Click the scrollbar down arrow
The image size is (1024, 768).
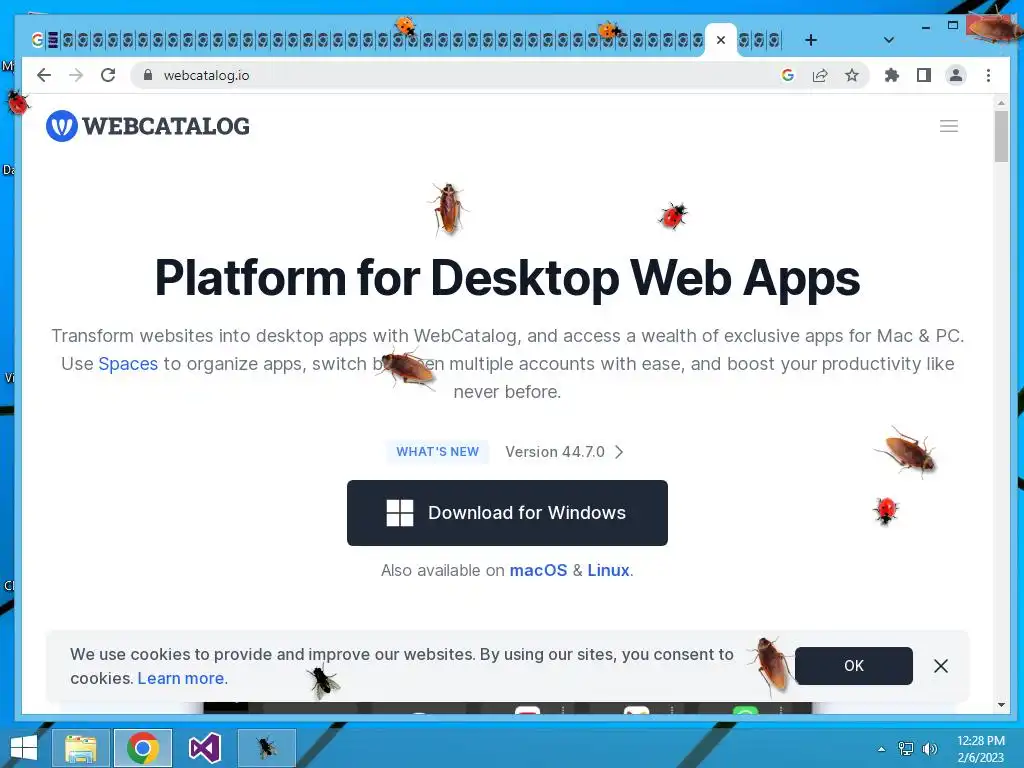1002,705
